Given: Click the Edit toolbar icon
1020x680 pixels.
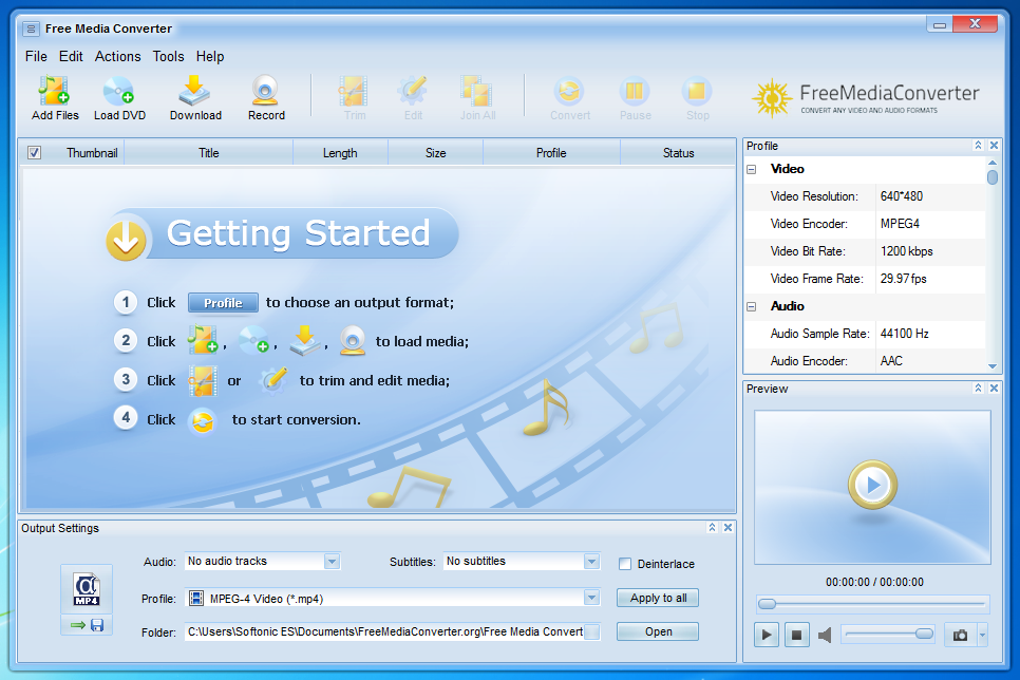Looking at the screenshot, I should point(412,92).
